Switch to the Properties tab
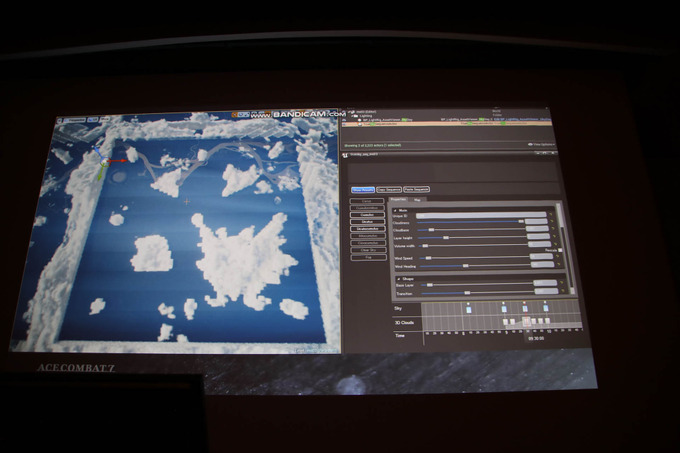The width and height of the screenshot is (680, 453). tap(398, 199)
